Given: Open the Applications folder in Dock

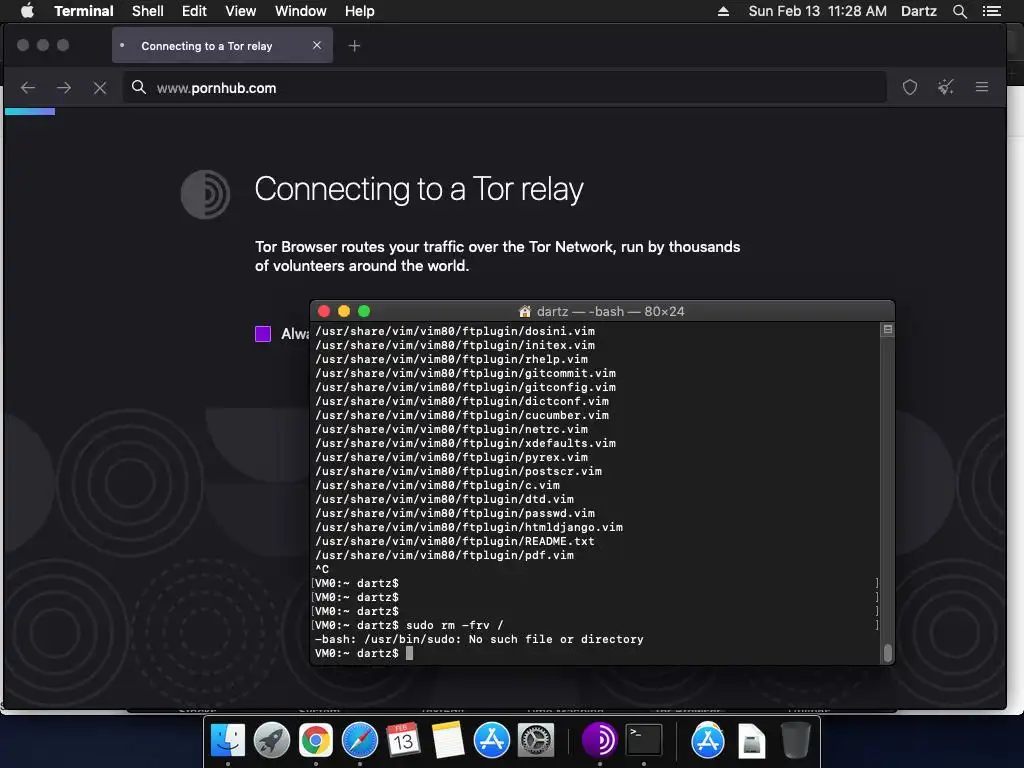Looking at the screenshot, I should [x=708, y=740].
